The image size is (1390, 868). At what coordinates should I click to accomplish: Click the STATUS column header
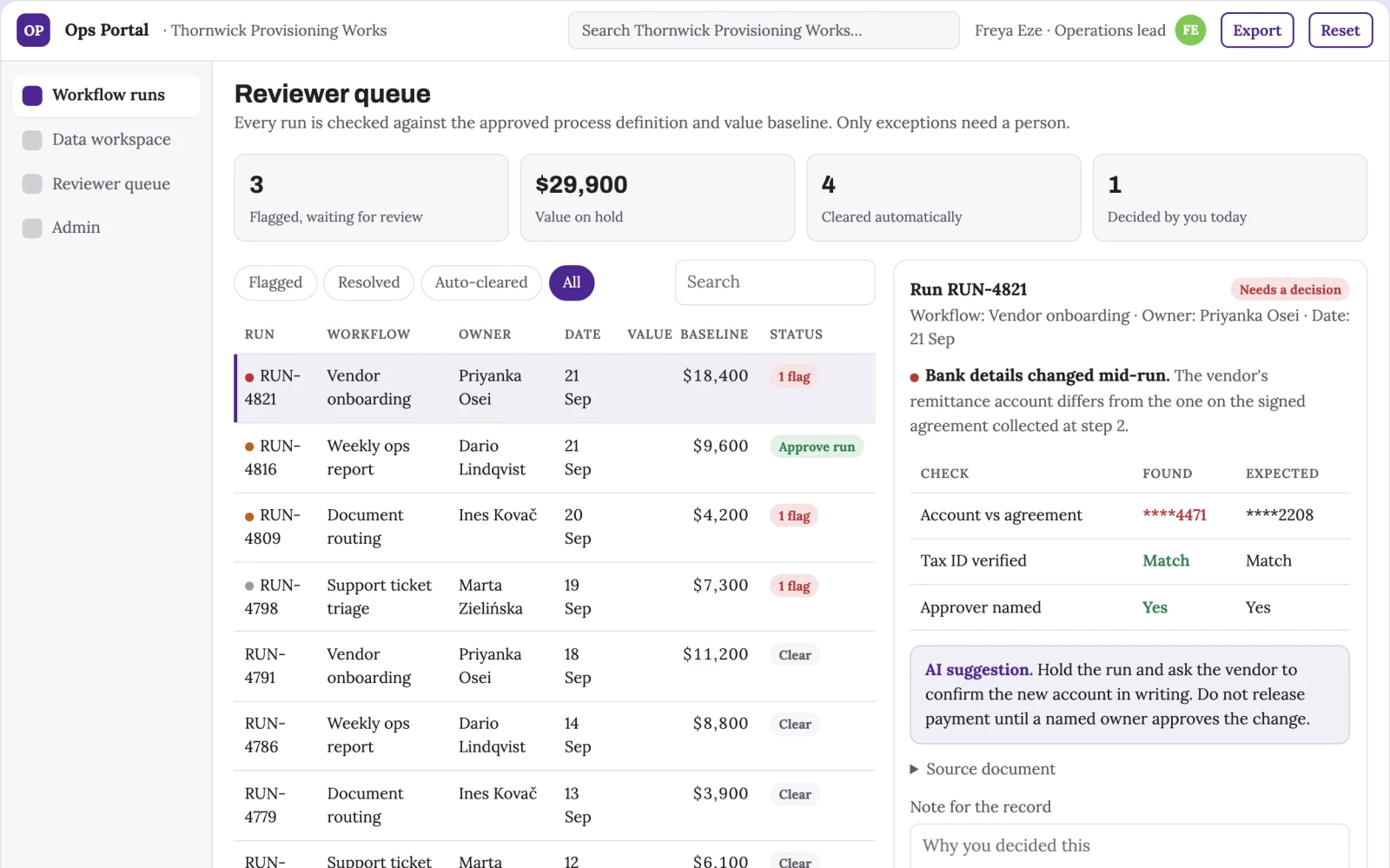796,335
